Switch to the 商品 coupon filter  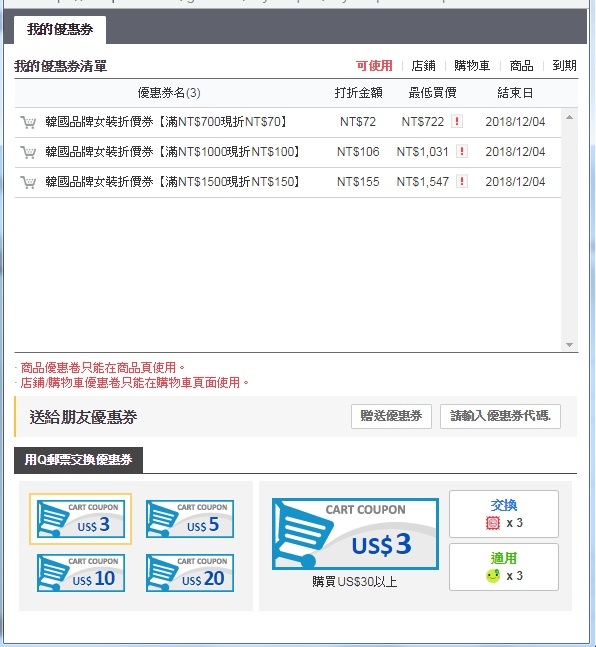521,66
